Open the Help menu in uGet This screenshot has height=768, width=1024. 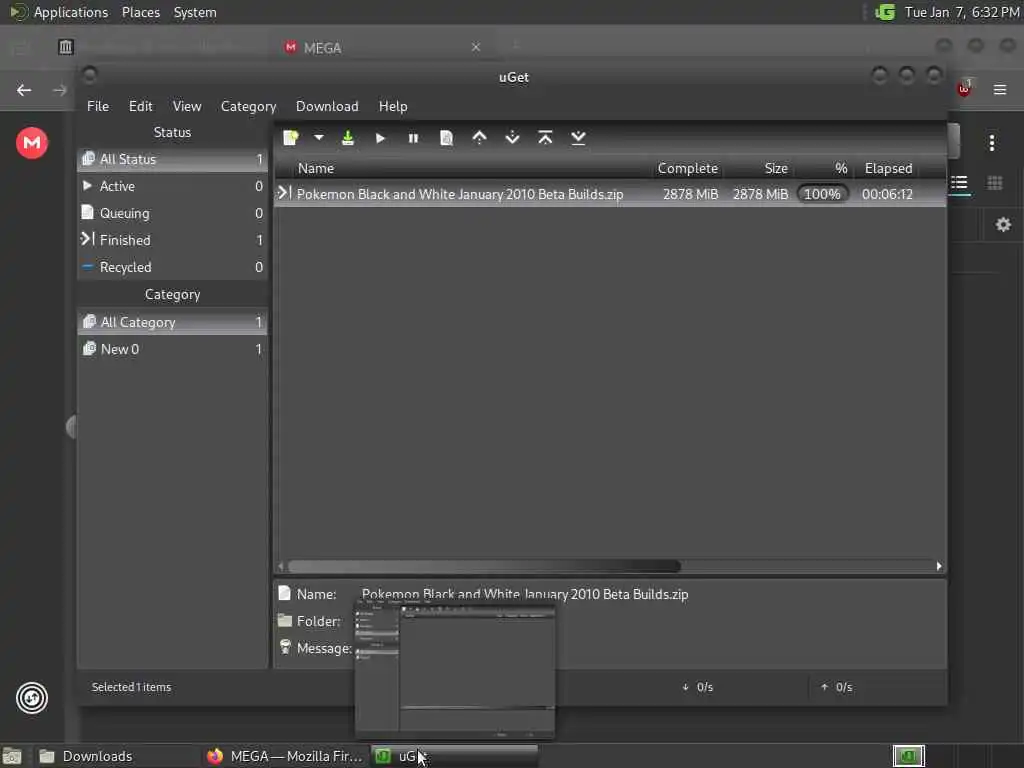[x=393, y=106]
